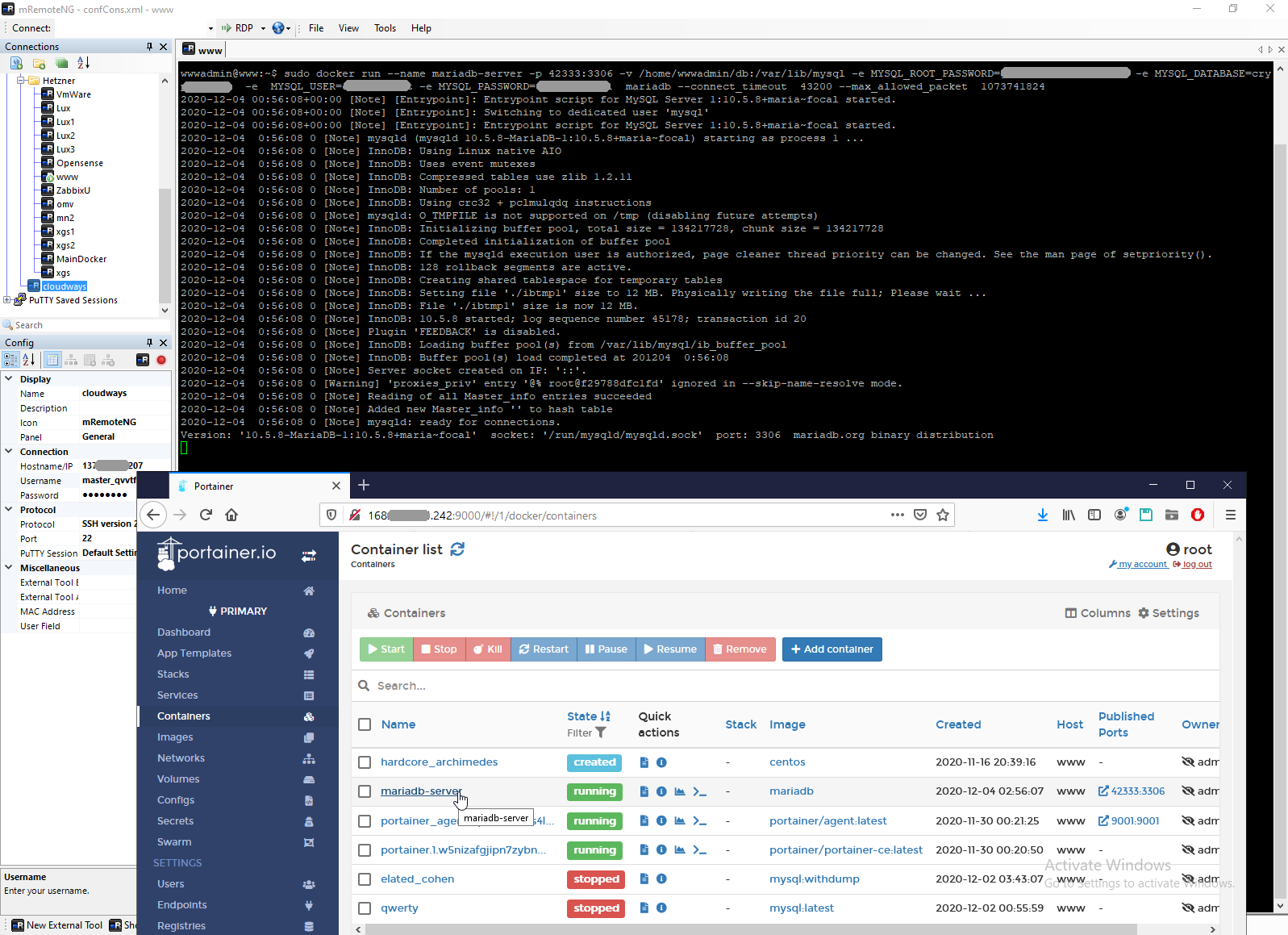Toggle the Portainer sidebar with the arrows icon
Viewport: 1288px width, 935px height.
(309, 556)
